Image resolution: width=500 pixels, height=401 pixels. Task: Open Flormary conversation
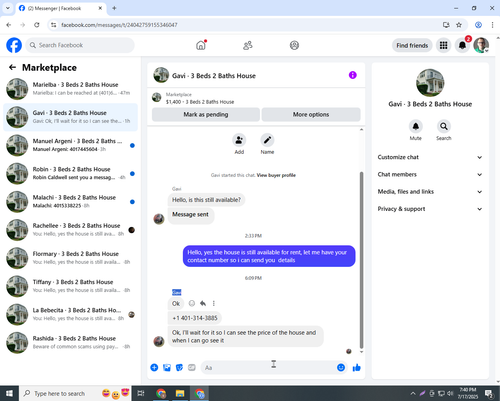(x=70, y=258)
